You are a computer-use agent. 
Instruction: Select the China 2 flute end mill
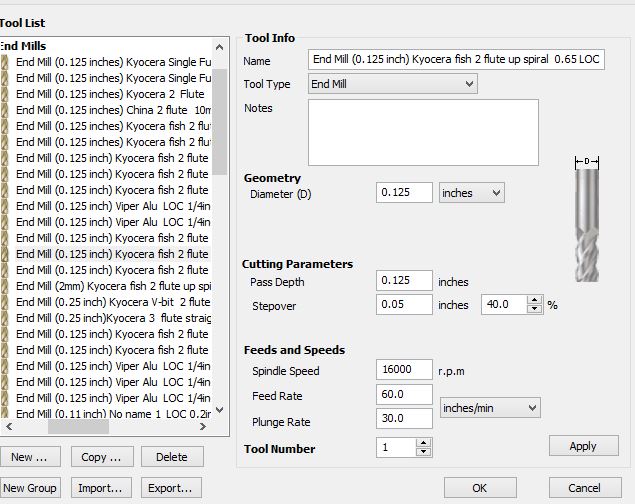(x=111, y=110)
